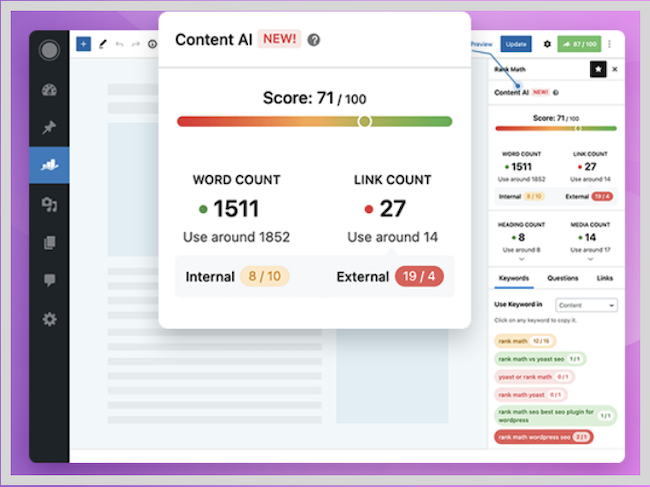This screenshot has height=487, width=650.
Task: Click the Update button
Action: 516,44
